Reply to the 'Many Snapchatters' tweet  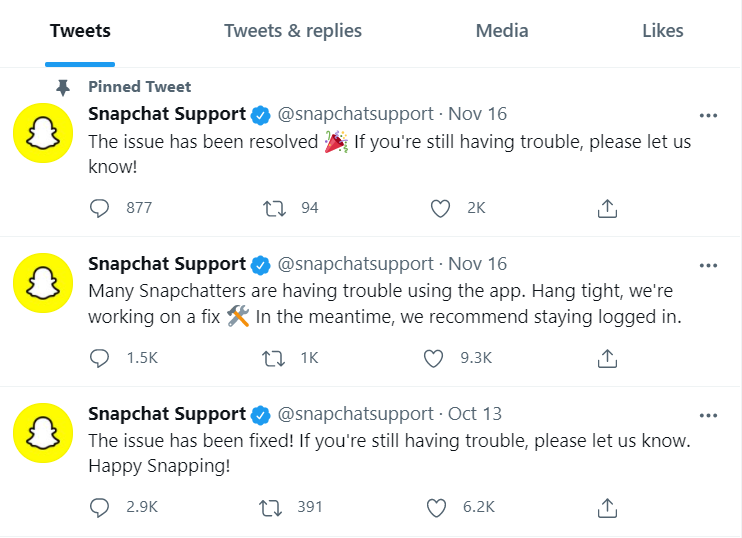tap(99, 358)
